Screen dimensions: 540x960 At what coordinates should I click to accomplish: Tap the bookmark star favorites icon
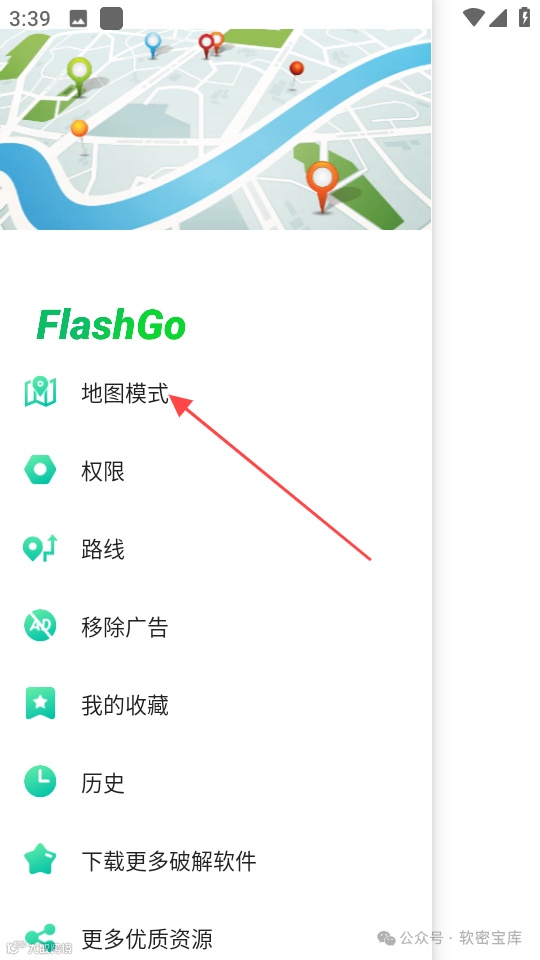[40, 703]
